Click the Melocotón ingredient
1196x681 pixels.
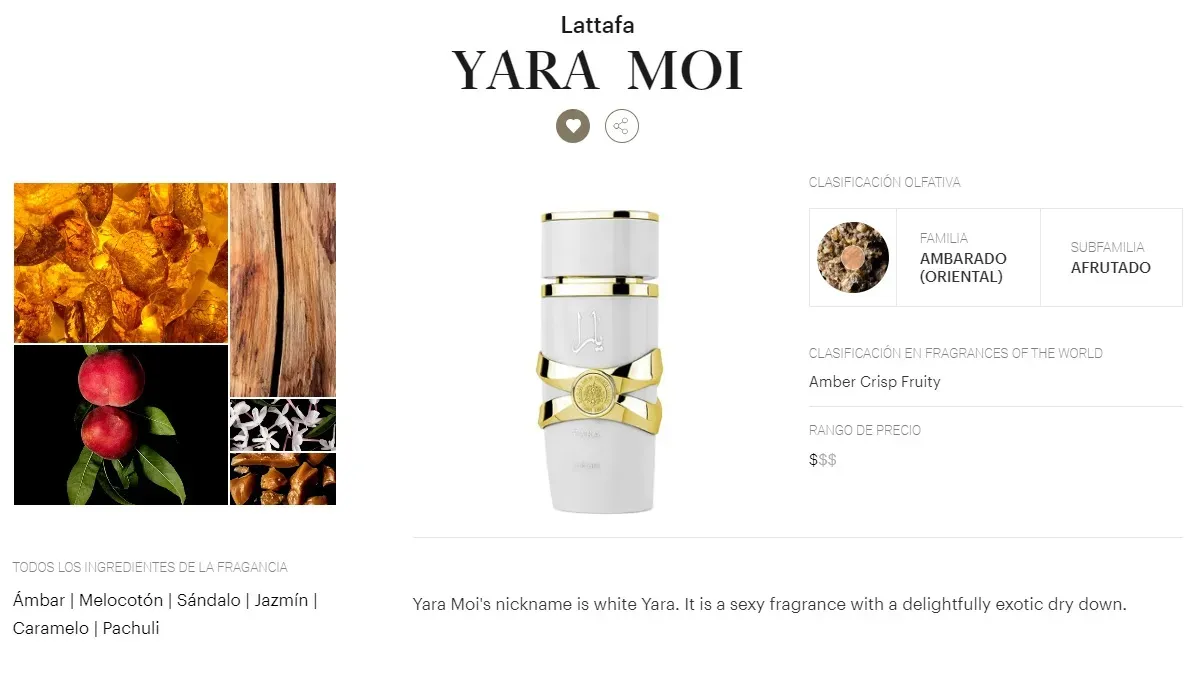(x=121, y=600)
